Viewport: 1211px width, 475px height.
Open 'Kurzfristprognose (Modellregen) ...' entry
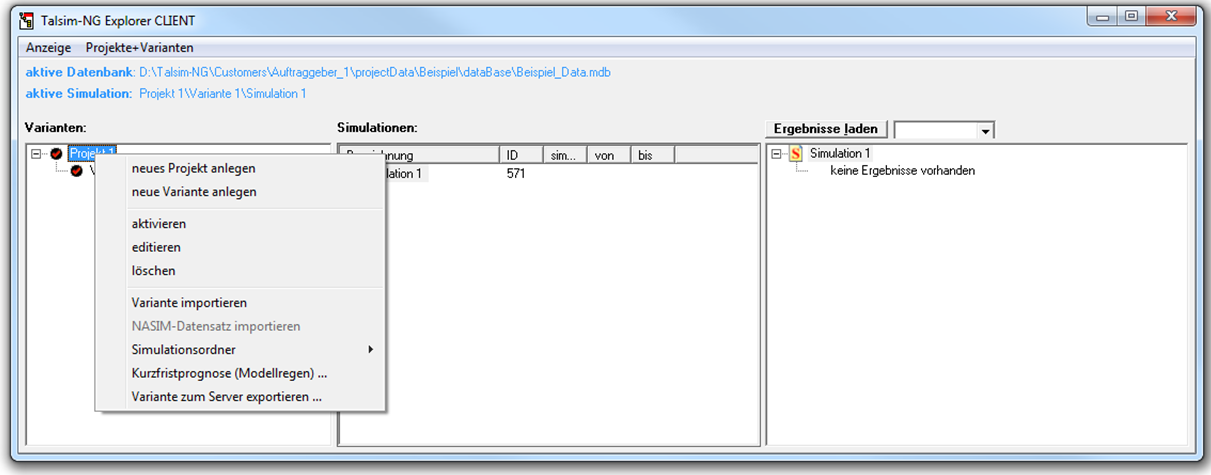pyautogui.click(x=229, y=373)
